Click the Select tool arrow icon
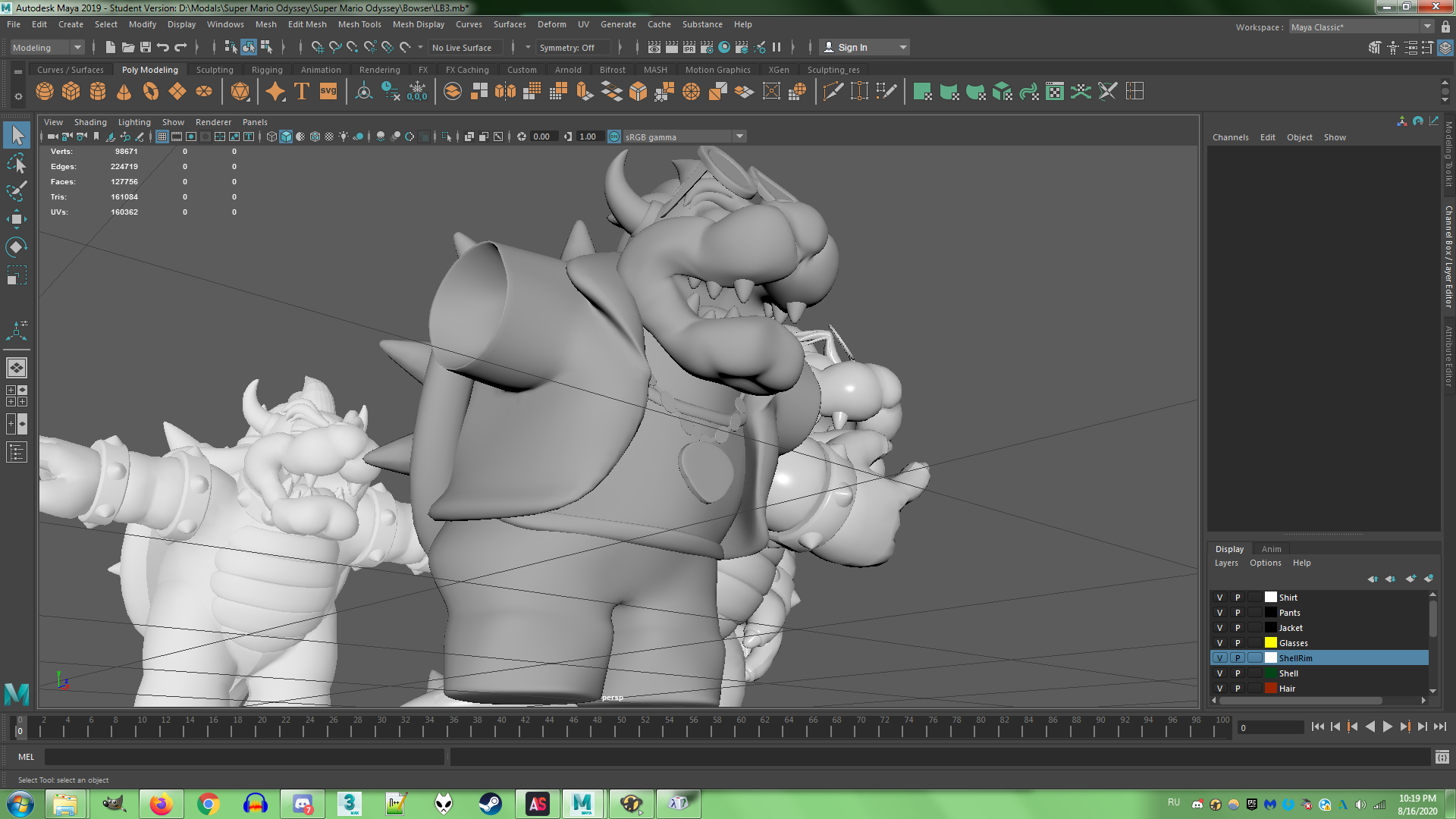The width and height of the screenshot is (1456, 819). coord(17,136)
